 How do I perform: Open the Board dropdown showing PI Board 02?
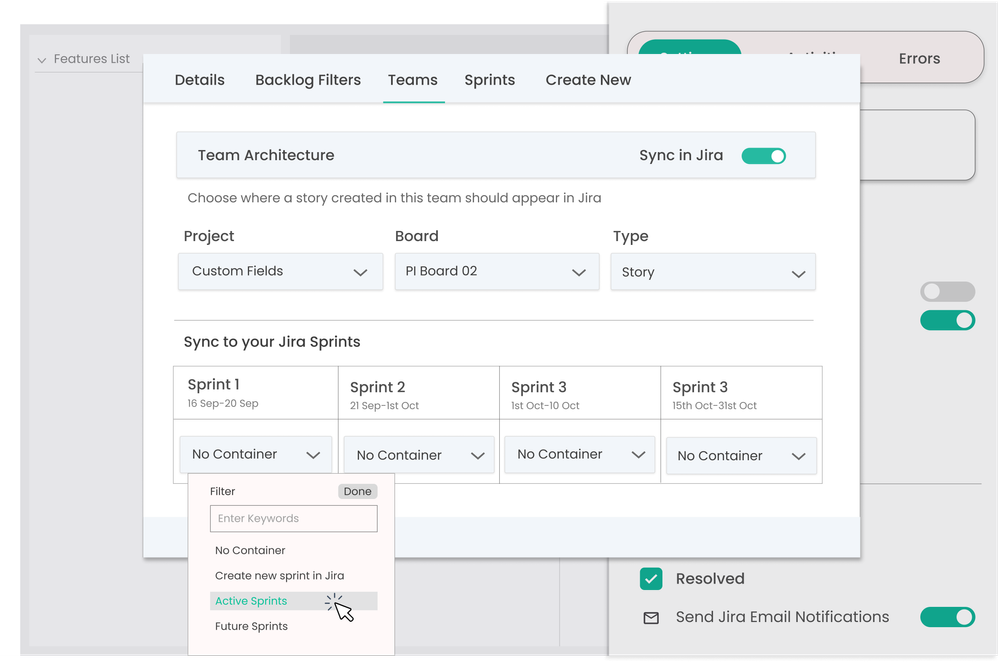click(x=497, y=272)
